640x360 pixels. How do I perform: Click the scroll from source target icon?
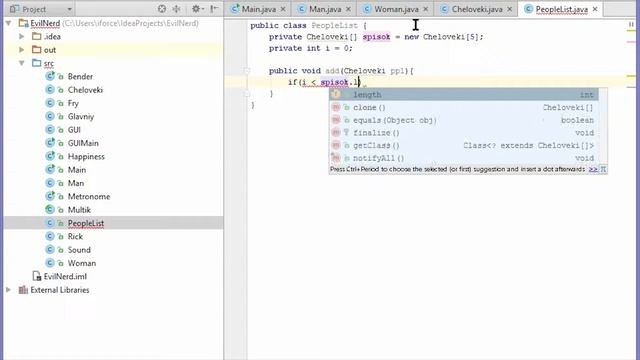tap(162, 9)
